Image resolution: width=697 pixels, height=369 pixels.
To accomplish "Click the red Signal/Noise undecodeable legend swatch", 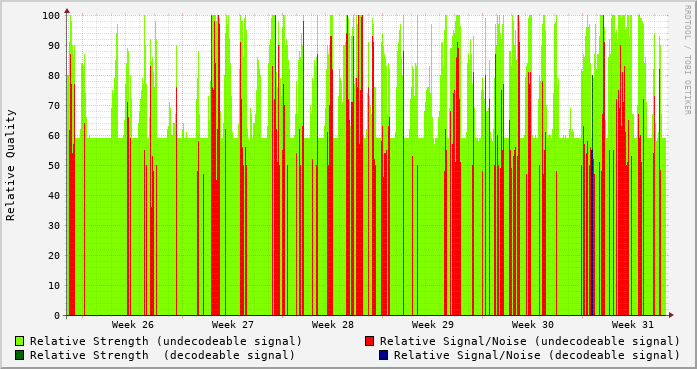I will pyautogui.click(x=369, y=341).
